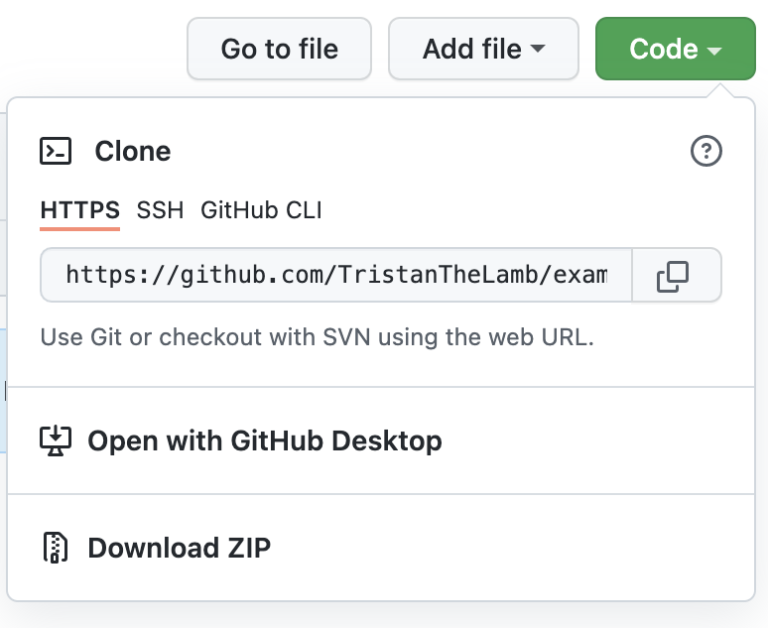Click the GitHub Desktop download icon
This screenshot has height=628, width=768.
pos(55,440)
